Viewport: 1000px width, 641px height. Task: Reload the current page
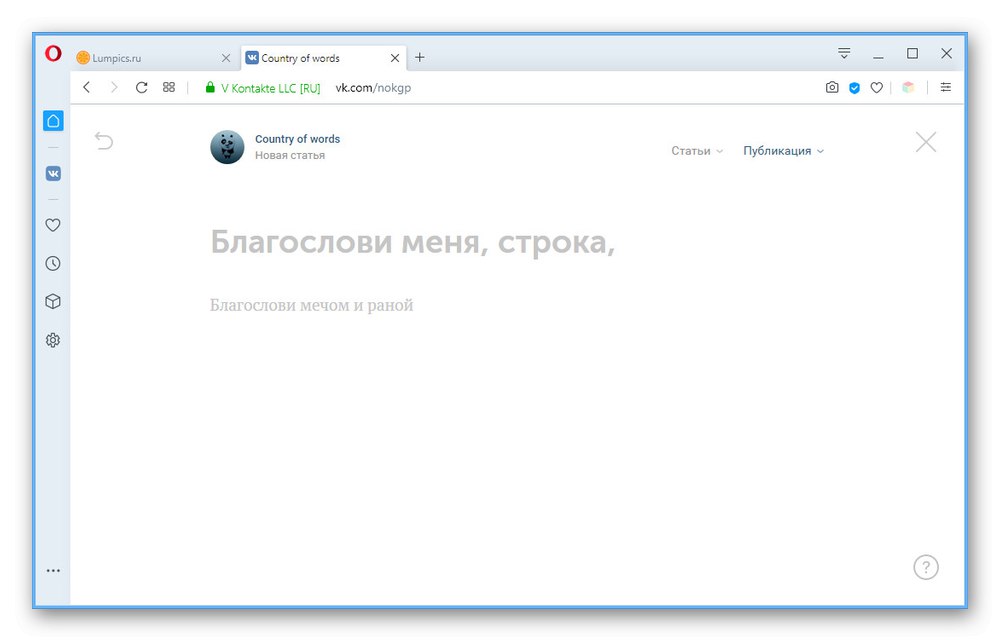[x=142, y=87]
